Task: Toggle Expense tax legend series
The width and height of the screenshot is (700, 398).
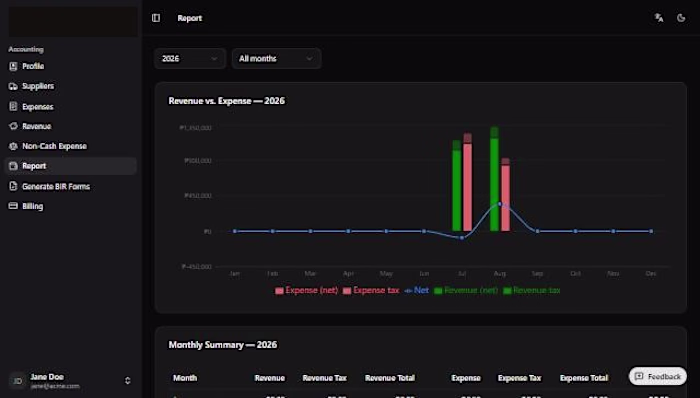Action: point(371,290)
